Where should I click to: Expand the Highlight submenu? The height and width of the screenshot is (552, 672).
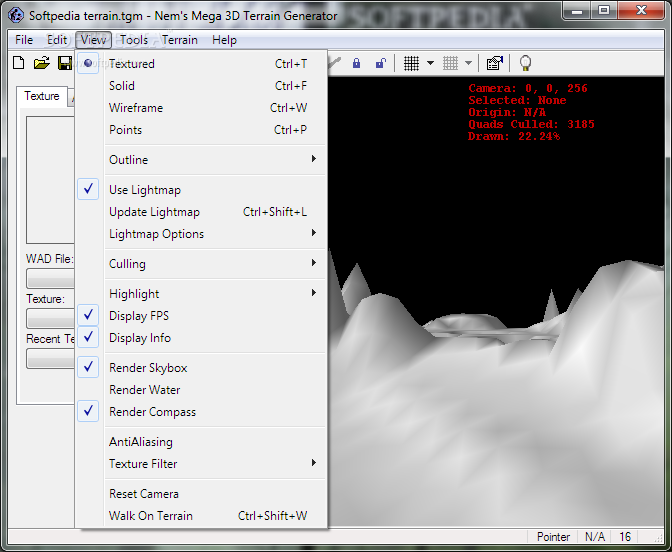[201, 294]
